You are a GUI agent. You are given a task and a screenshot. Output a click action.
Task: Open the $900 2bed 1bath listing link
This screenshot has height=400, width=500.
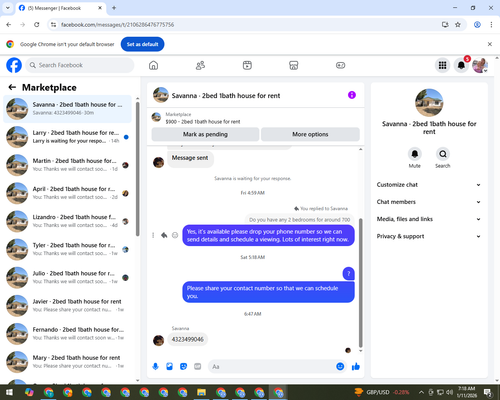(x=203, y=122)
